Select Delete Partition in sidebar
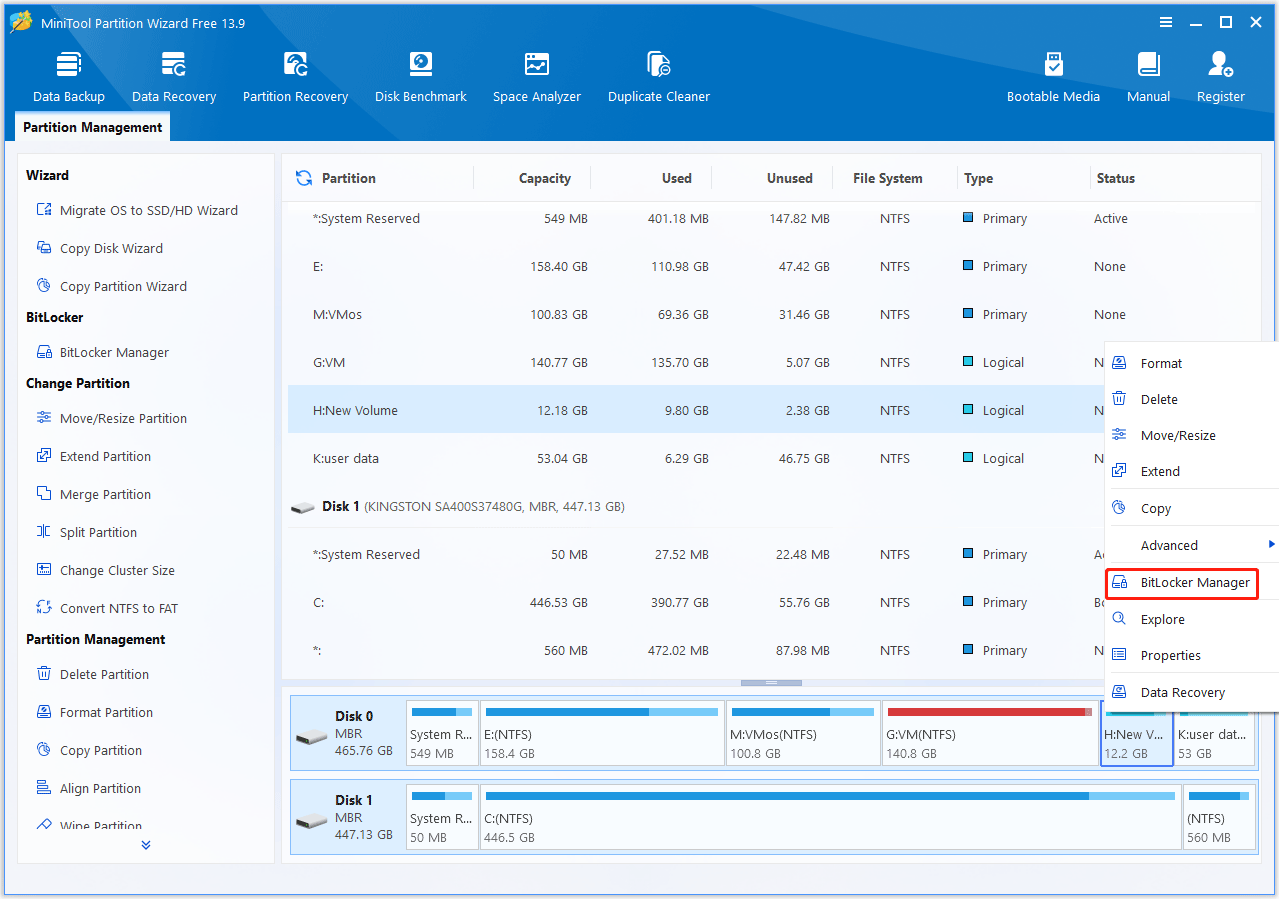This screenshot has width=1279, height=899. (x=92, y=674)
